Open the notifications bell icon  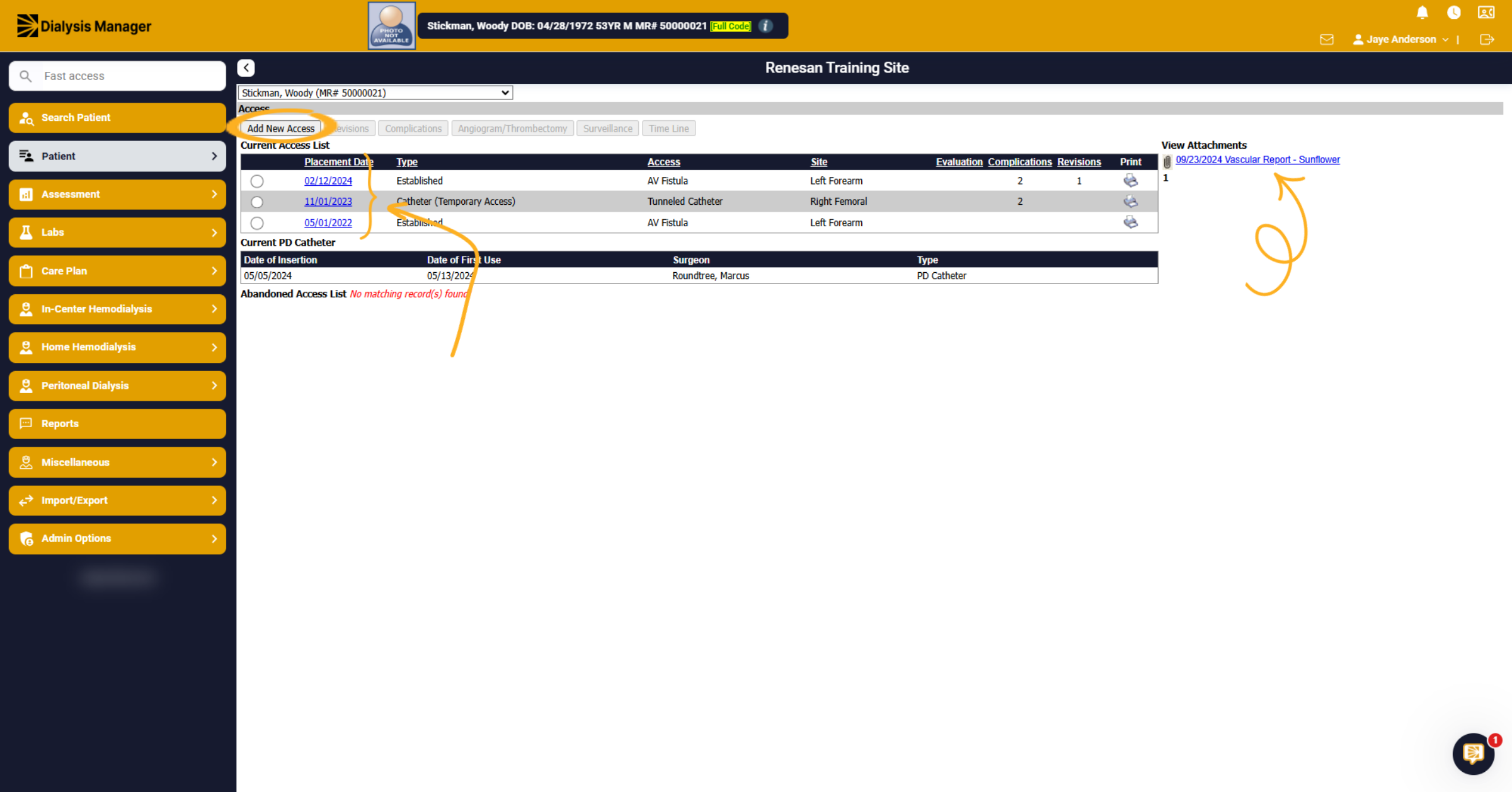[1422, 13]
